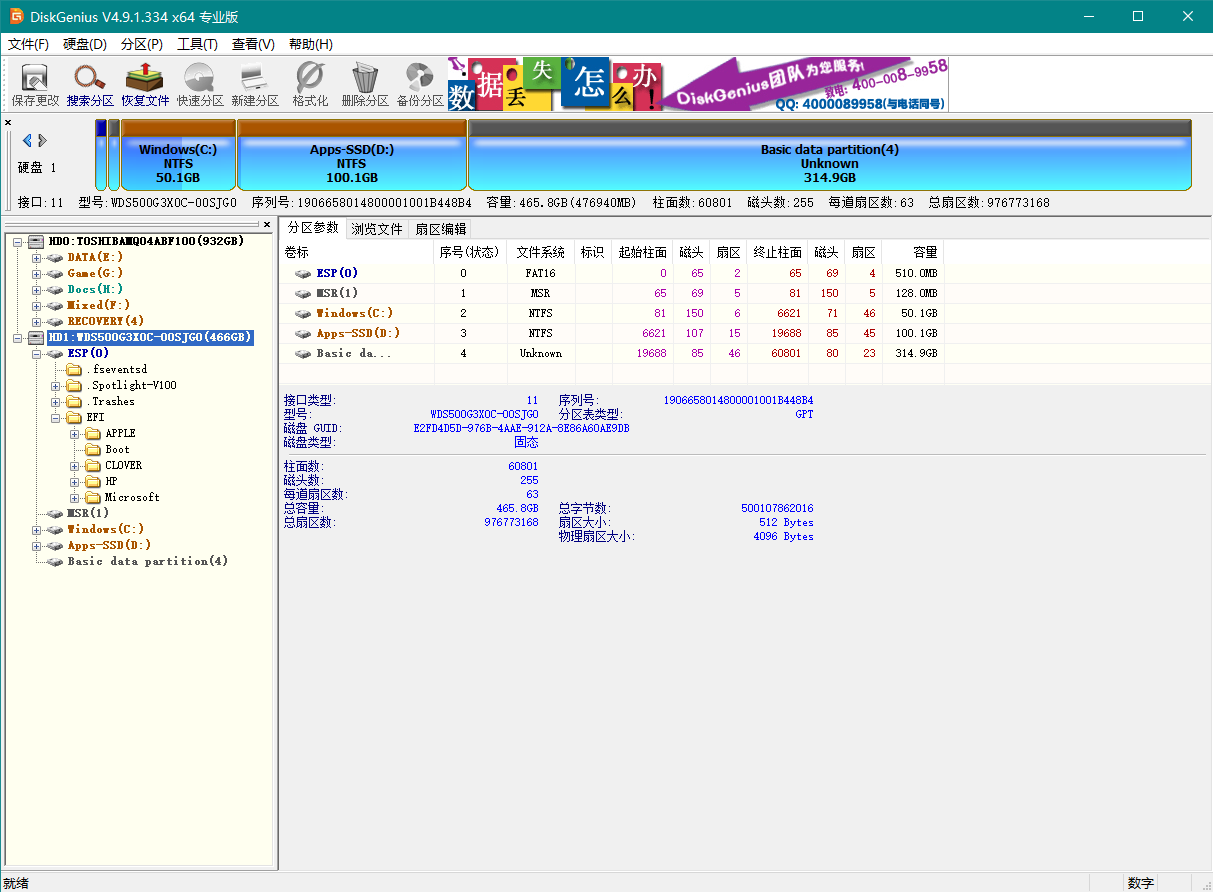This screenshot has height=892, width=1213.
Task: Click the 数字 status bar indicator
Action: point(1141,883)
